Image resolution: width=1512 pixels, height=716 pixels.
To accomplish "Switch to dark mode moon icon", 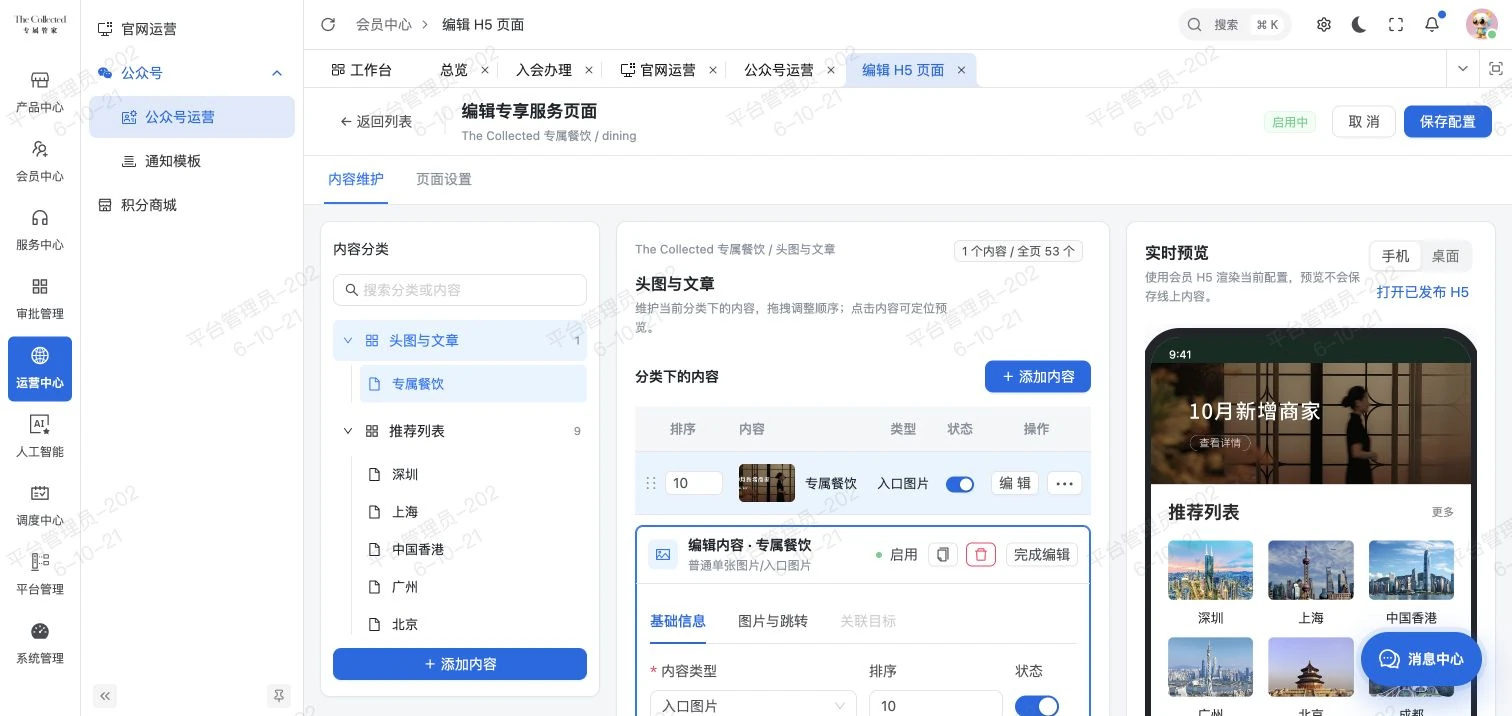I will (1359, 25).
